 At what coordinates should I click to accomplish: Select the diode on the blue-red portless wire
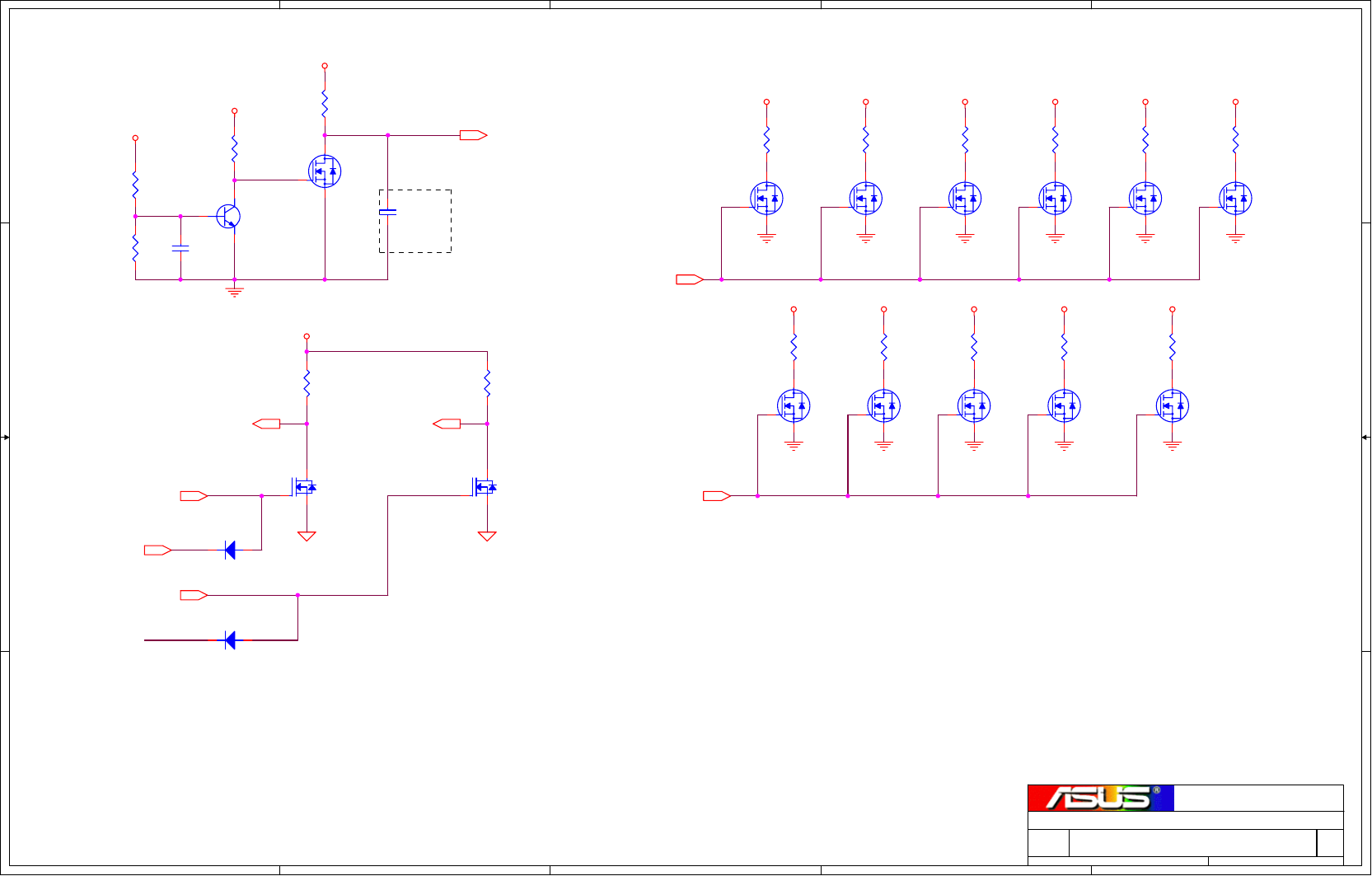click(x=231, y=639)
